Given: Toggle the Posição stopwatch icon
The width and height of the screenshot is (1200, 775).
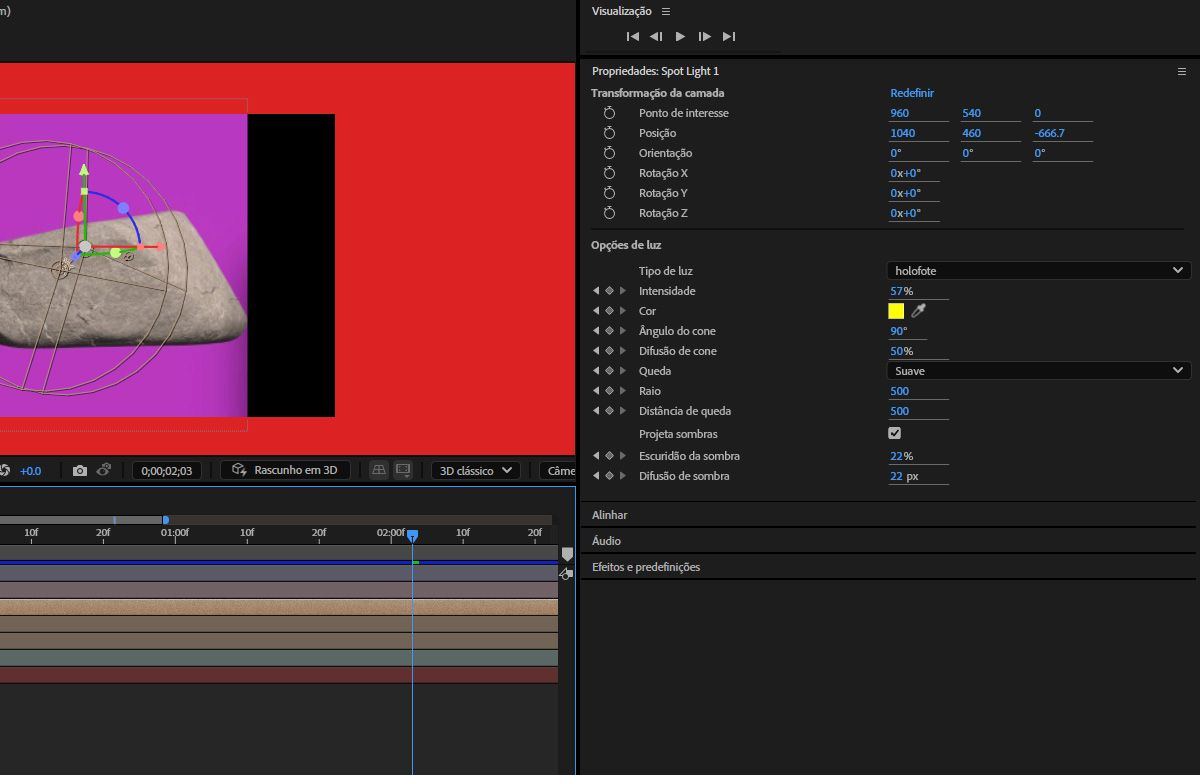Looking at the screenshot, I should pyautogui.click(x=609, y=133).
